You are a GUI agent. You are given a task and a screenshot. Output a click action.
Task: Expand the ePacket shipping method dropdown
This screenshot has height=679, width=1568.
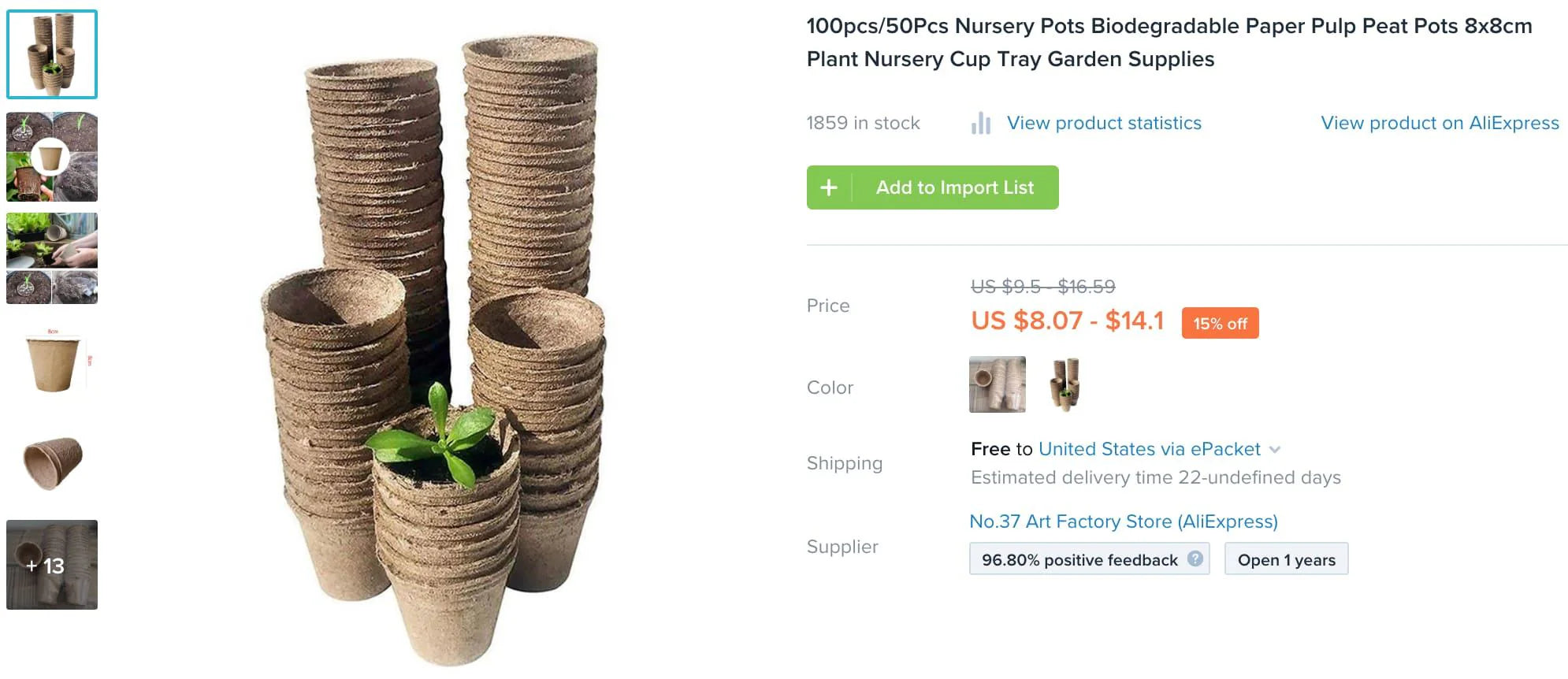click(x=1276, y=449)
